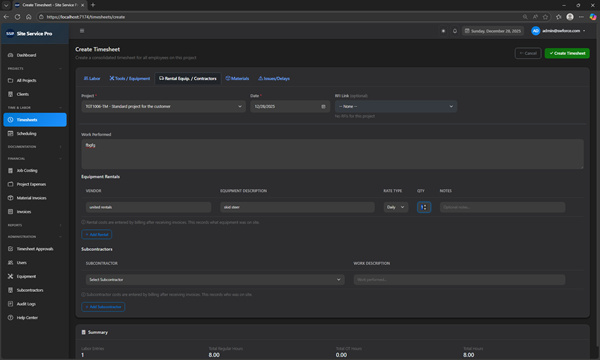Click the Add Subcontractor button
The image size is (600, 360).
[x=103, y=307]
